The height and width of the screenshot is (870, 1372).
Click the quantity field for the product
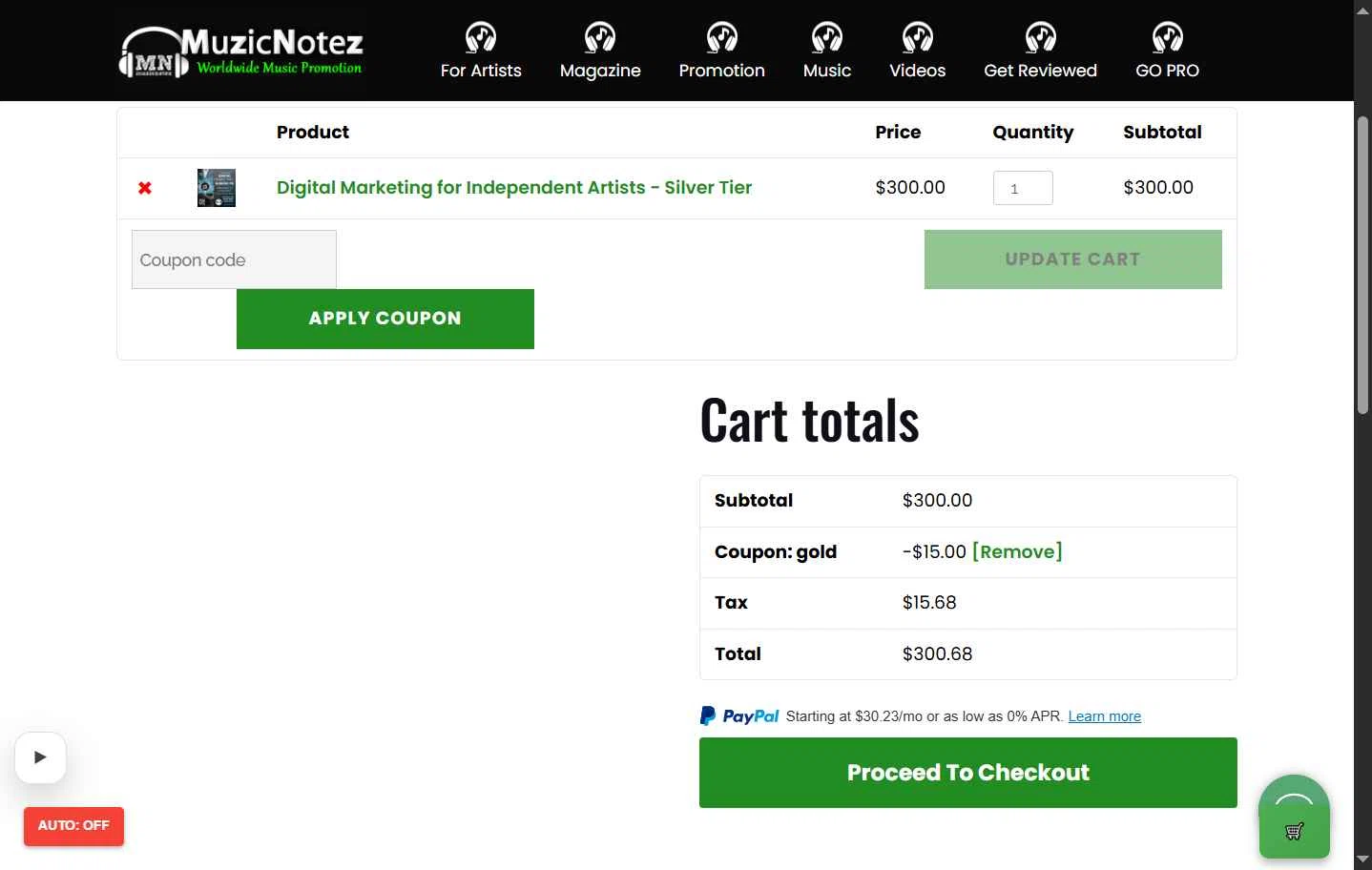(x=1023, y=188)
